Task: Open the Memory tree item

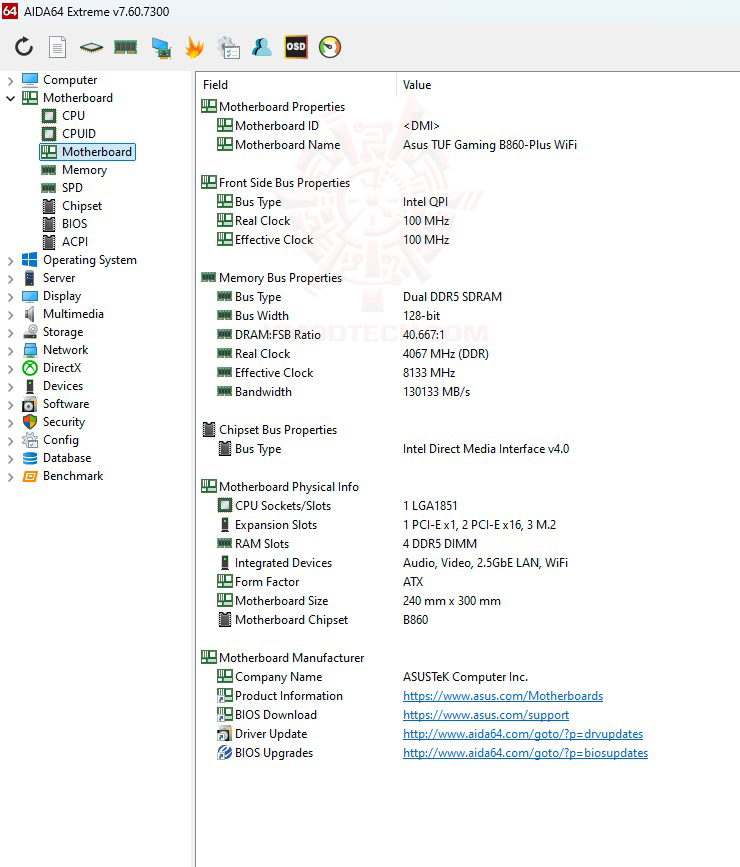Action: 84,170
